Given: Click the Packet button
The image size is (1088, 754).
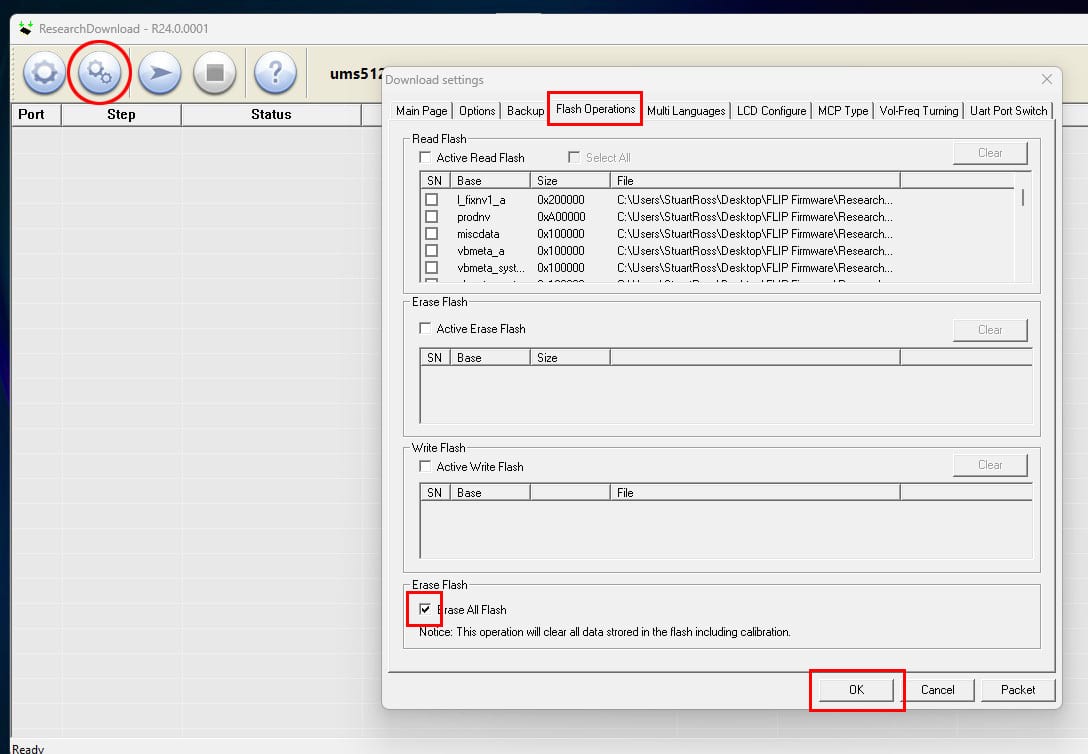Looking at the screenshot, I should click(x=1018, y=689).
